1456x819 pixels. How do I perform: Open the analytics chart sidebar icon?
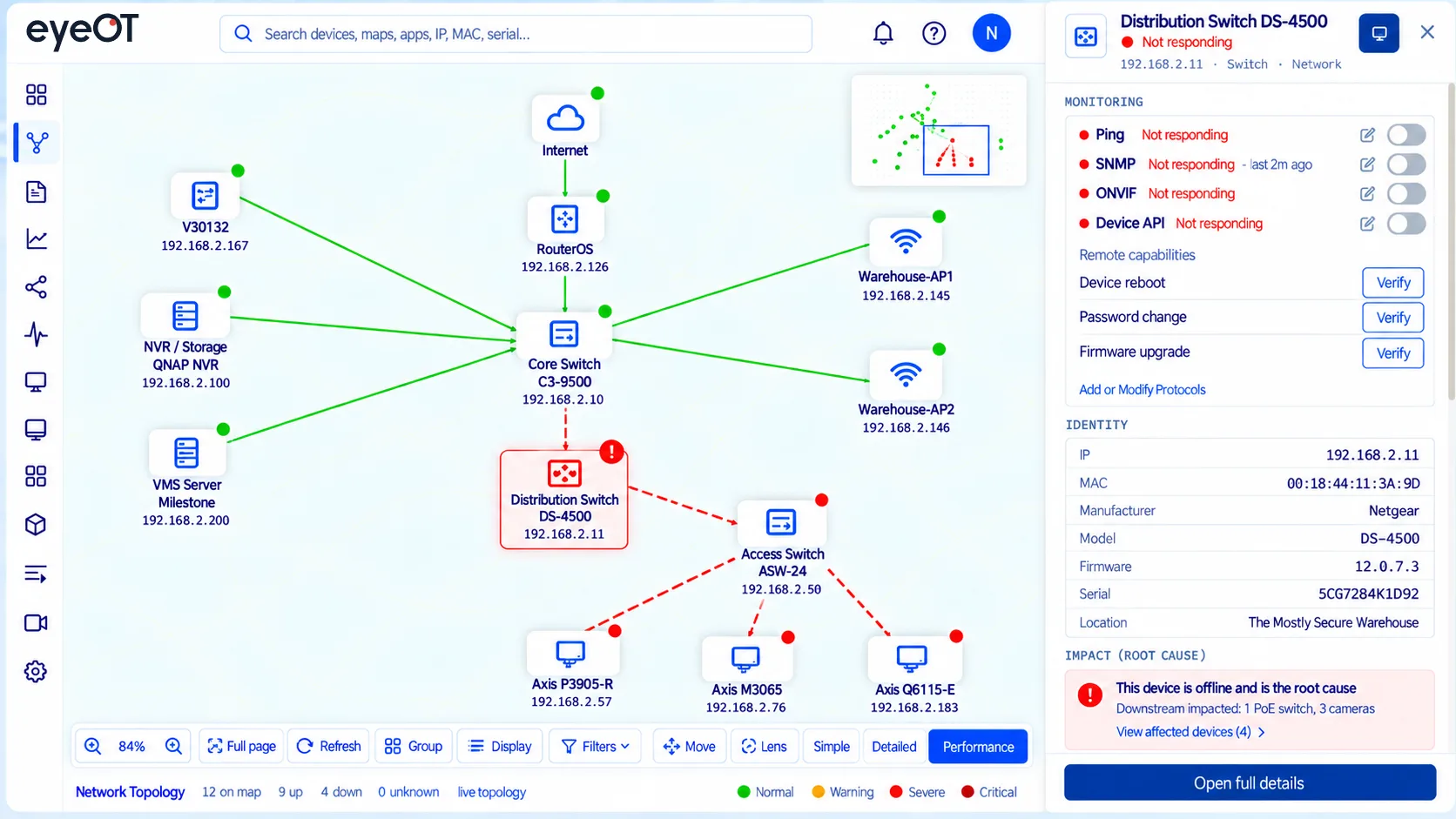pos(36,238)
